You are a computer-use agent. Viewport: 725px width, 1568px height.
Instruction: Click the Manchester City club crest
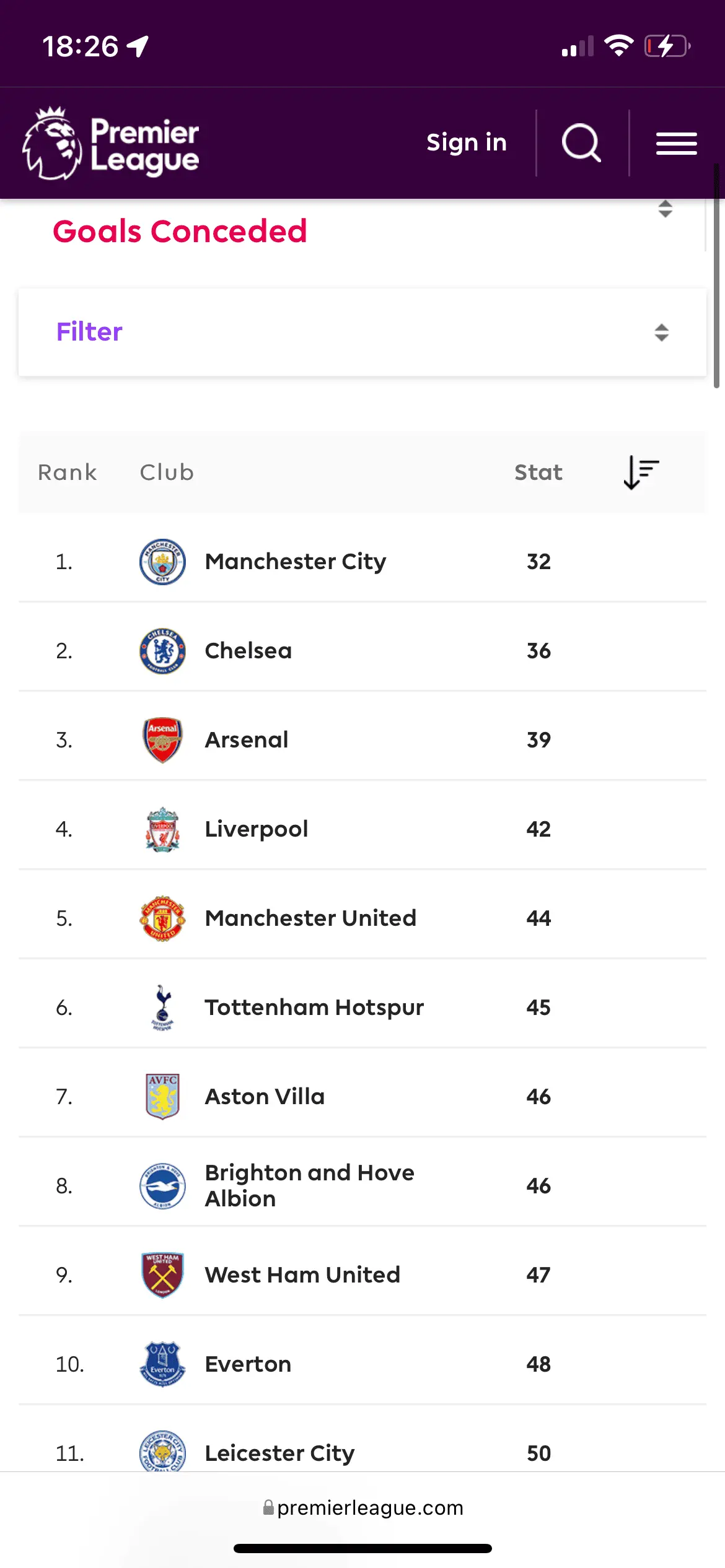[x=162, y=562]
